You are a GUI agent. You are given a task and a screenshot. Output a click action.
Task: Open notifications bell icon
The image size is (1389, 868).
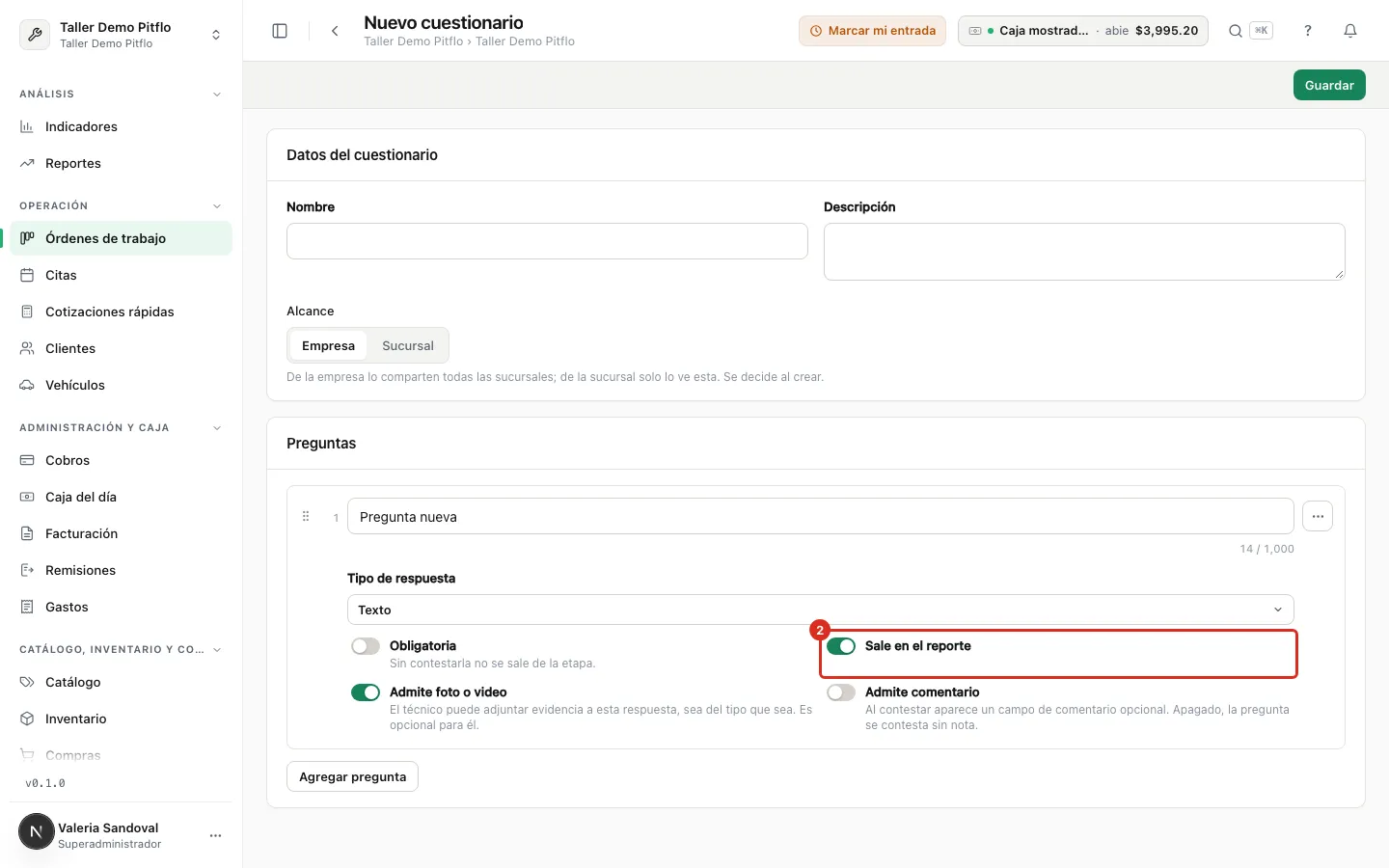(1350, 31)
